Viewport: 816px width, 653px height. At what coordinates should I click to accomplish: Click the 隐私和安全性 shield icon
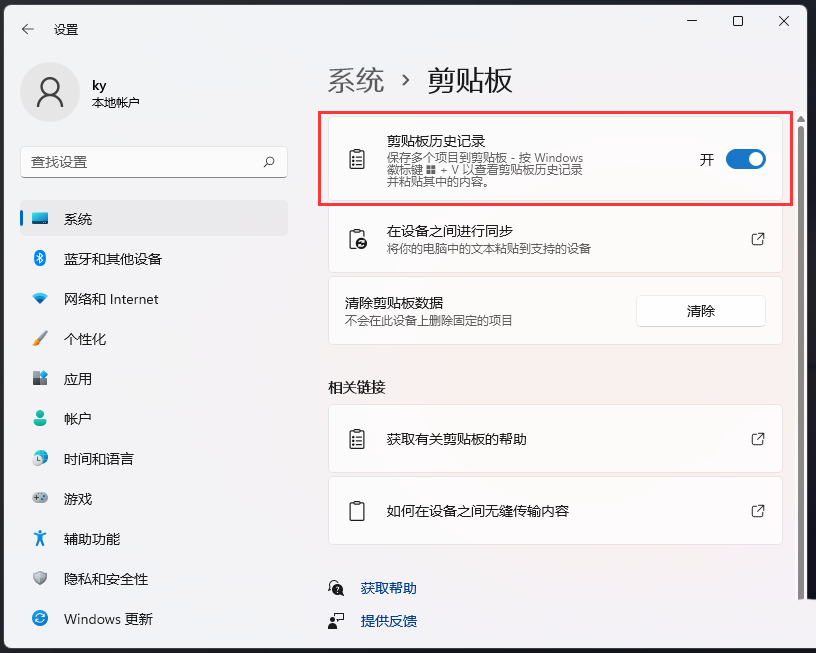(x=39, y=579)
